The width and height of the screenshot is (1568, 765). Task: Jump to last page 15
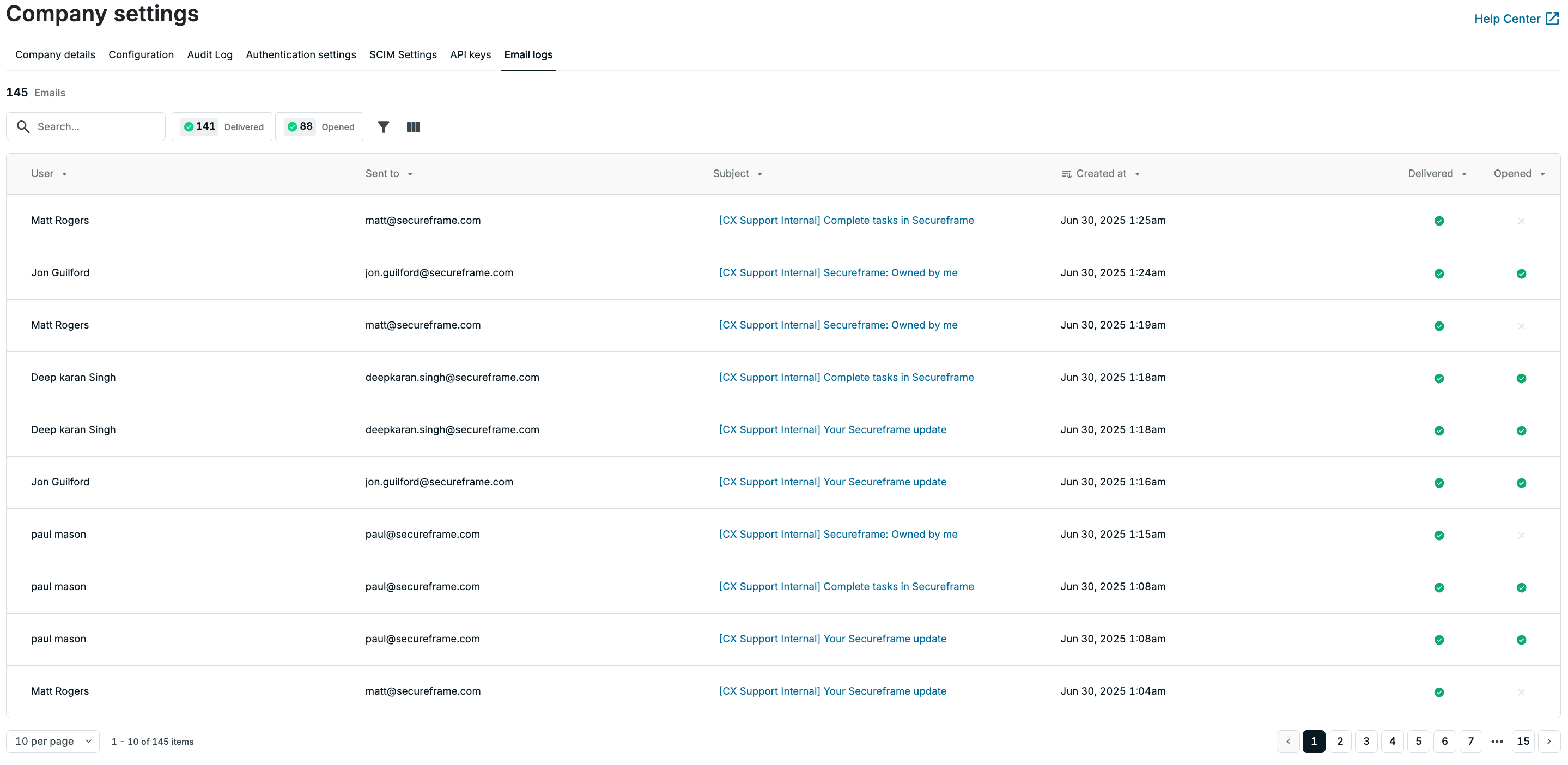[x=1523, y=741]
